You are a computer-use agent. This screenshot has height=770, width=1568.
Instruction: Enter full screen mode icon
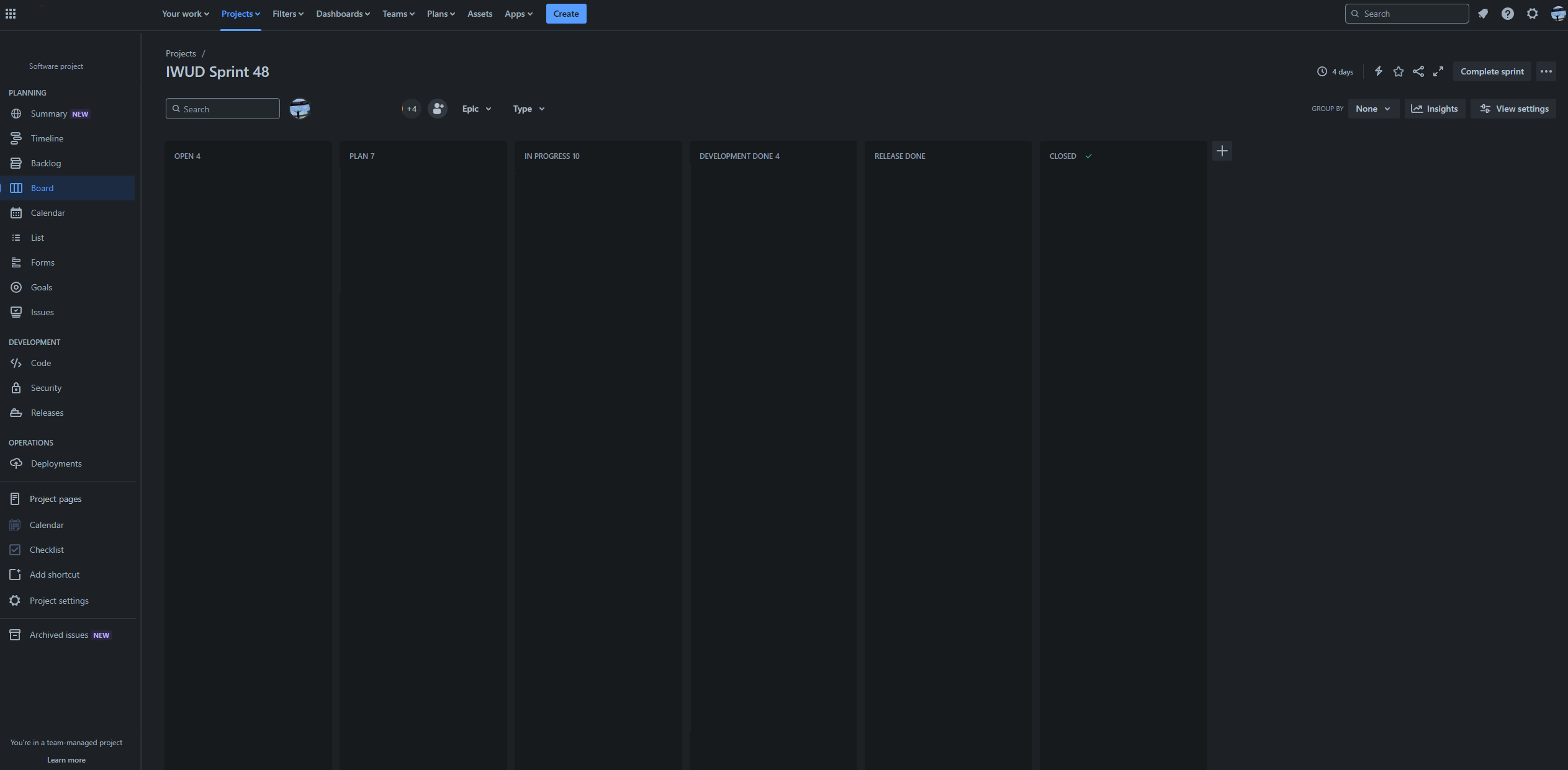pos(1438,71)
